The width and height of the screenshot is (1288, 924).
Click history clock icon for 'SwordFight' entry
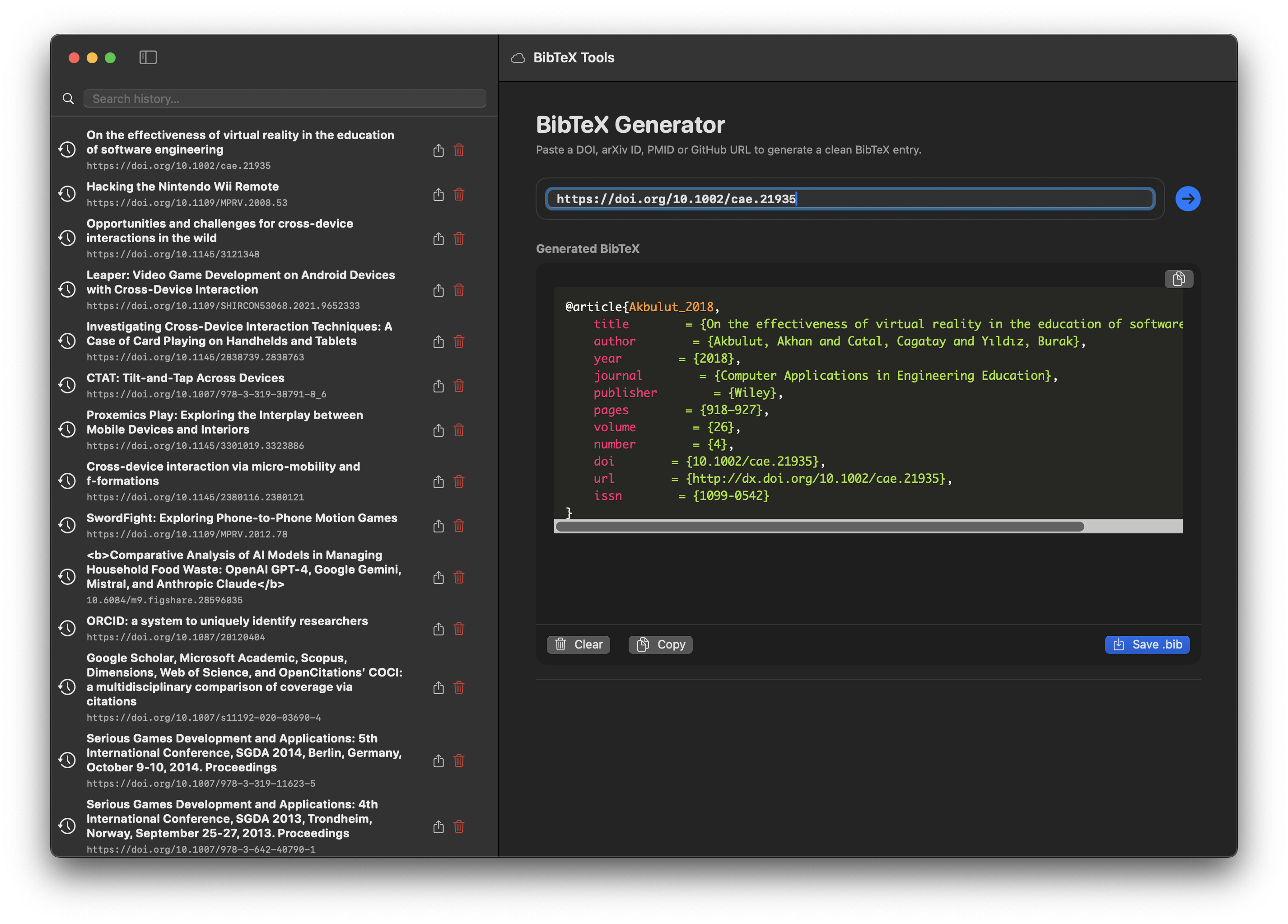pyautogui.click(x=67, y=525)
